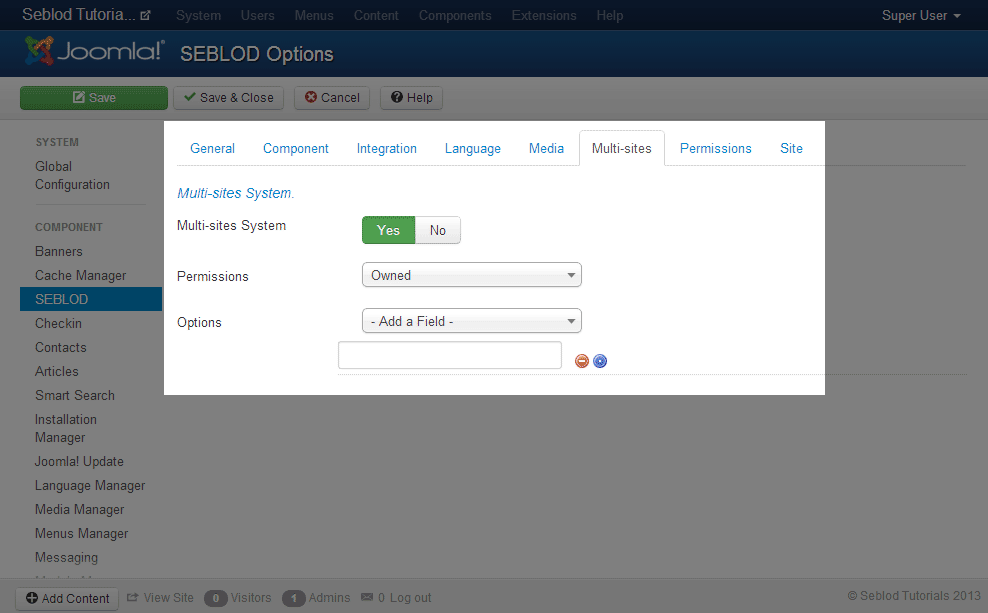Click the Joomla! logo

pyautogui.click(x=95, y=52)
